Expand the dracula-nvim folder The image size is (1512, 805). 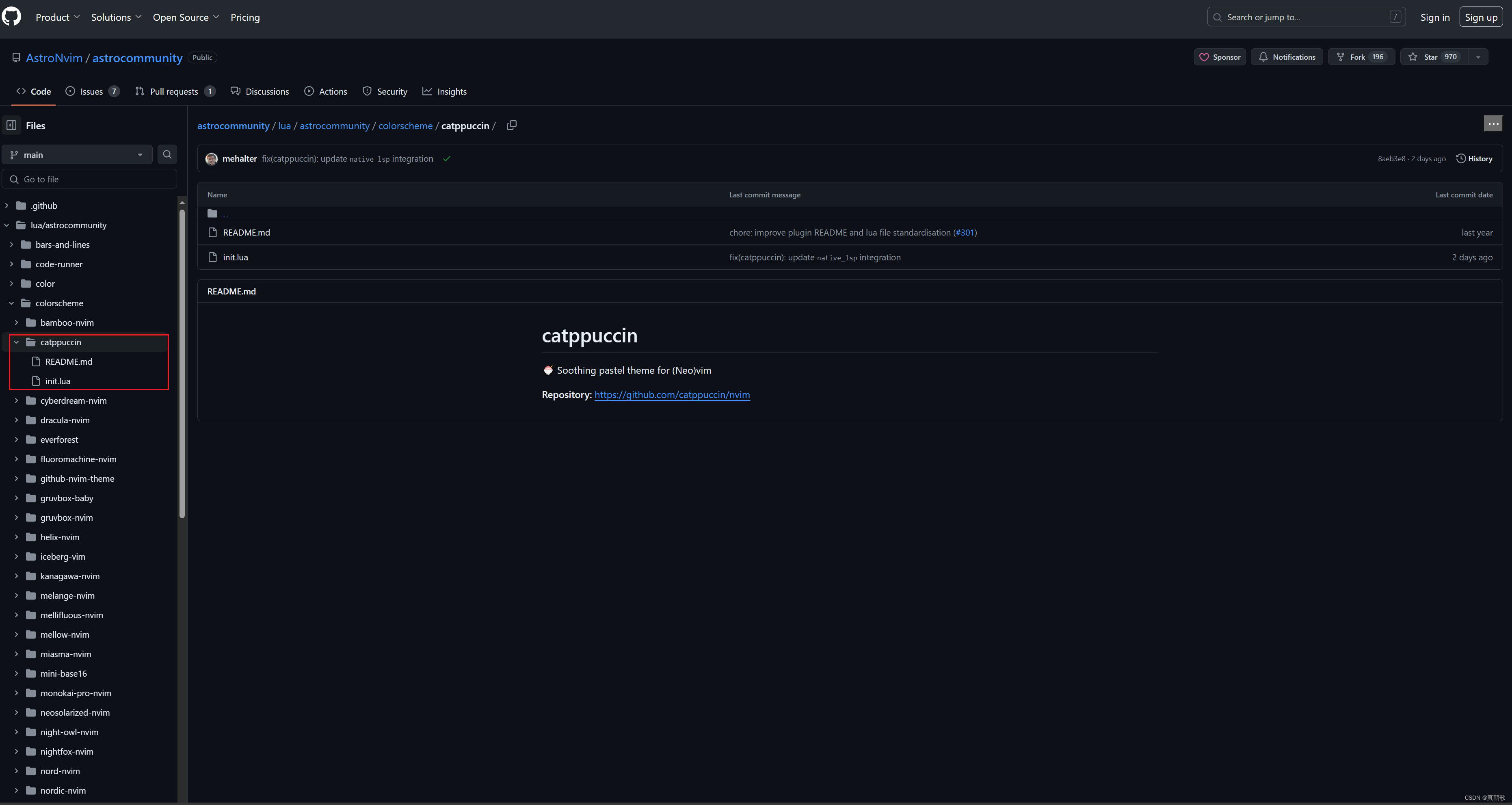pyautogui.click(x=16, y=420)
